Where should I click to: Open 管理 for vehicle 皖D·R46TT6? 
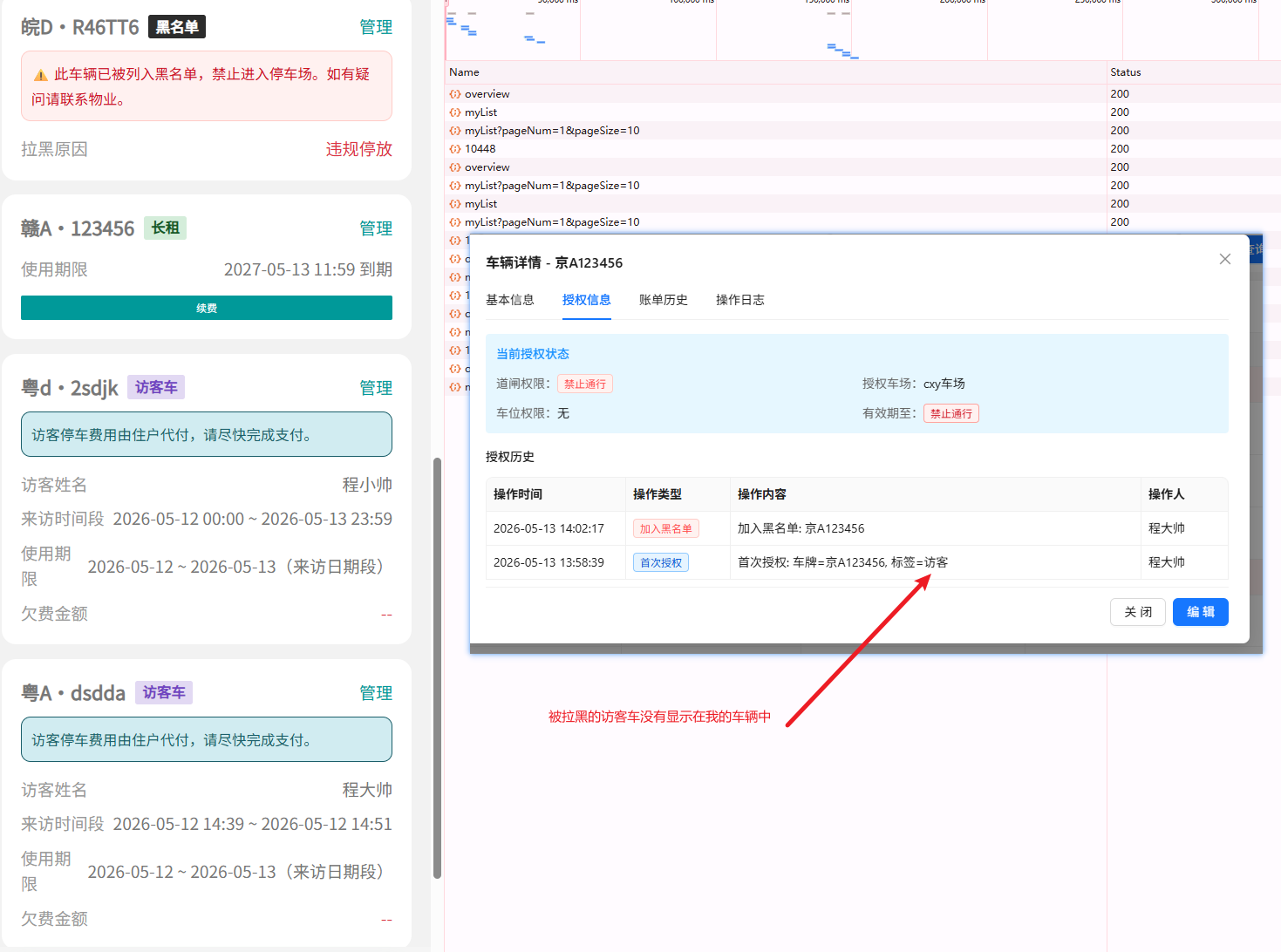coord(376,27)
